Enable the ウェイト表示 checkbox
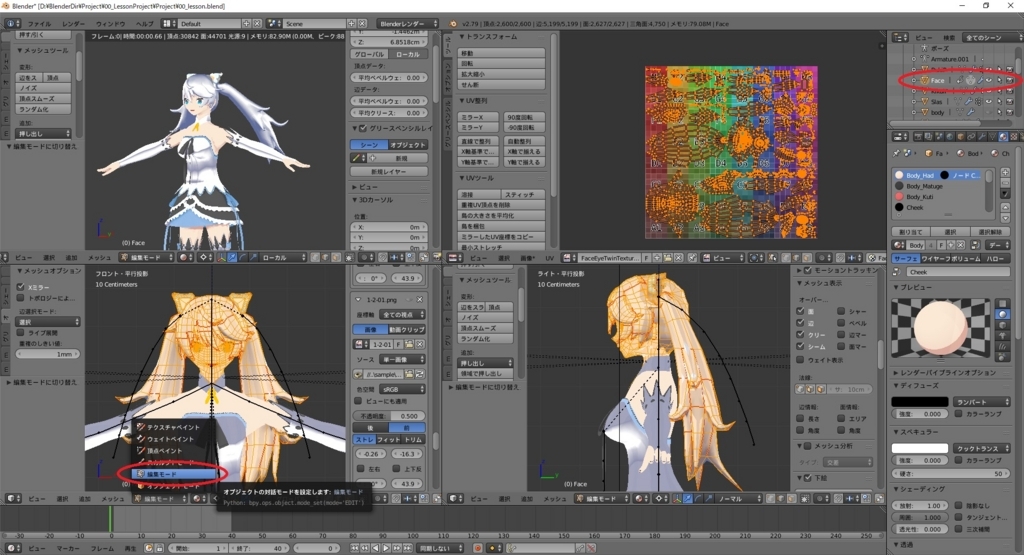This screenshot has height=555, width=1024. (x=800, y=359)
